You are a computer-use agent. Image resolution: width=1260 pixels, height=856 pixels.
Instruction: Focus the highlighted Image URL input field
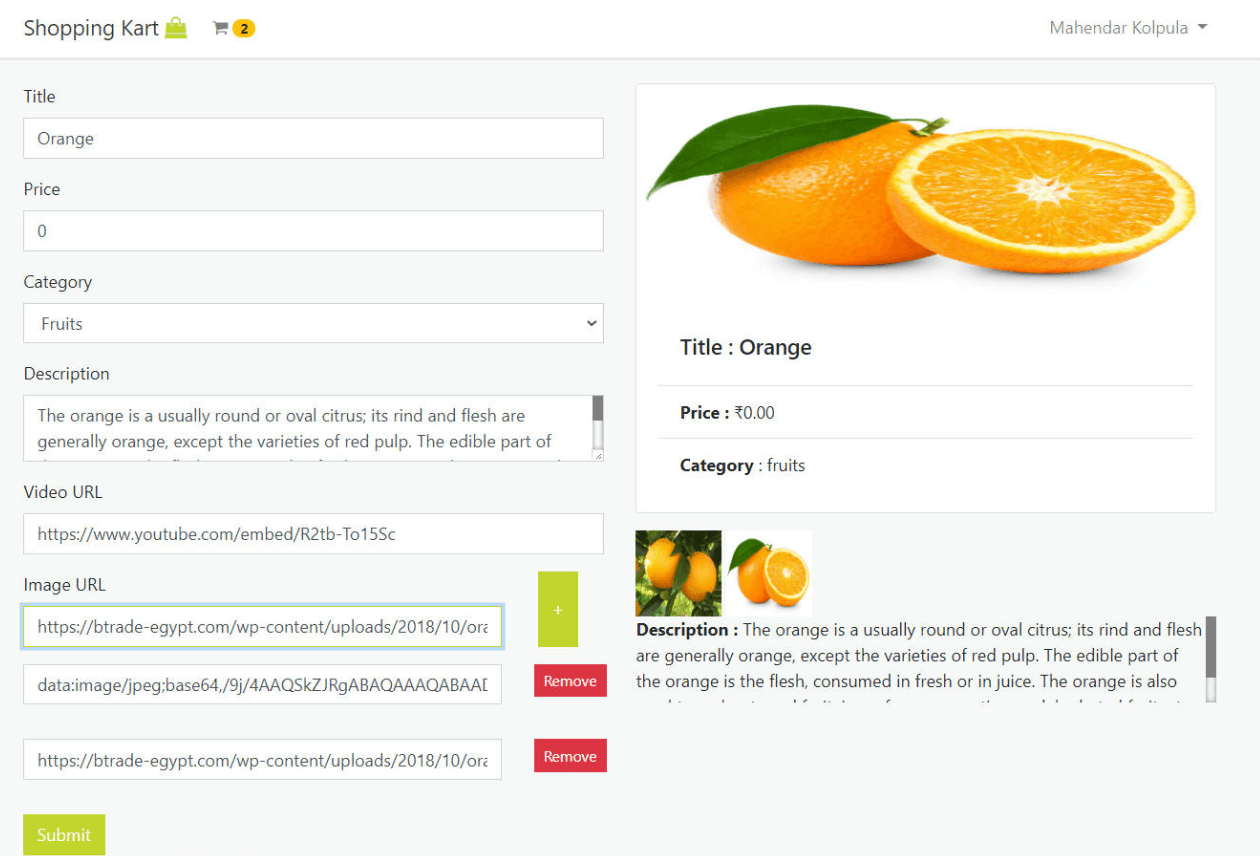coord(262,627)
